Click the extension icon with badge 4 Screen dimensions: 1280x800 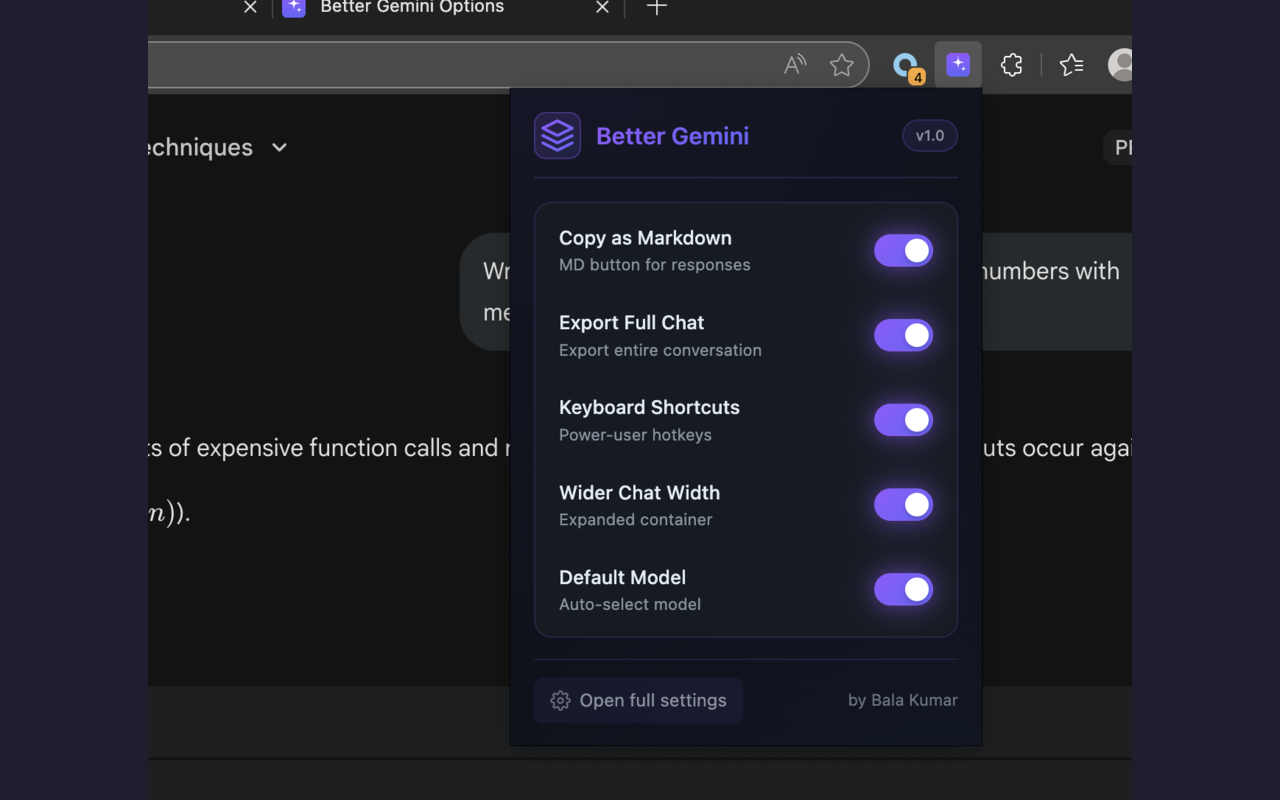point(906,66)
